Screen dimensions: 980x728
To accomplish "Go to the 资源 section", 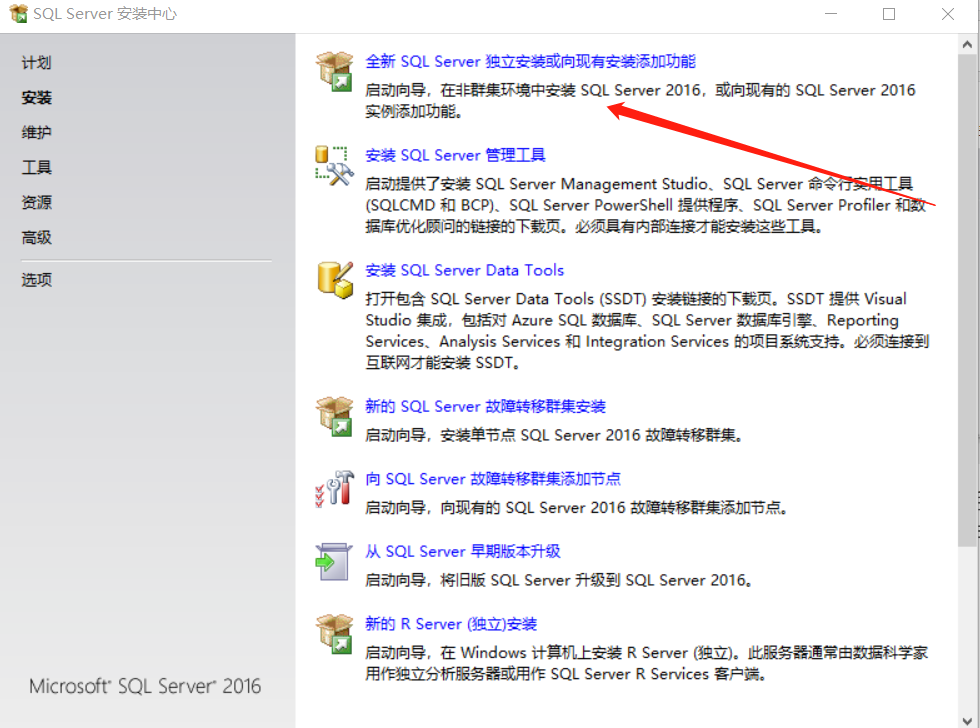I will point(36,202).
